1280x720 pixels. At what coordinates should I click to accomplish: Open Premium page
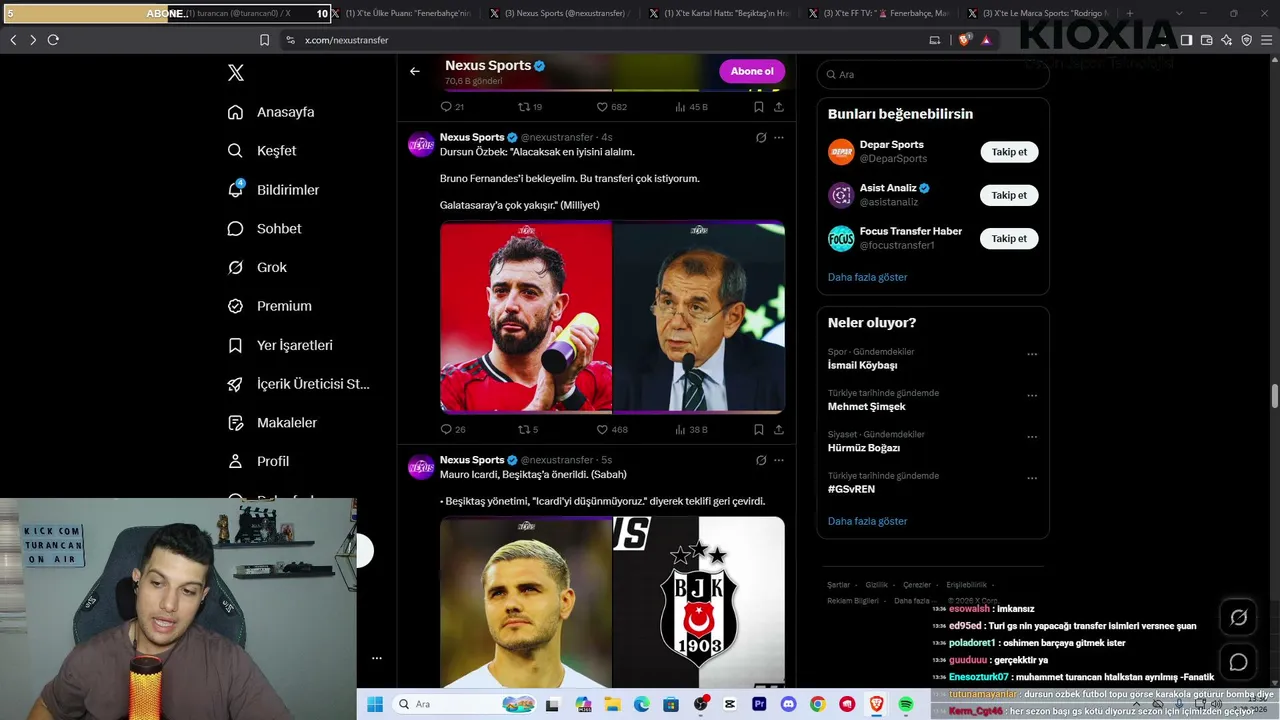(269, 306)
